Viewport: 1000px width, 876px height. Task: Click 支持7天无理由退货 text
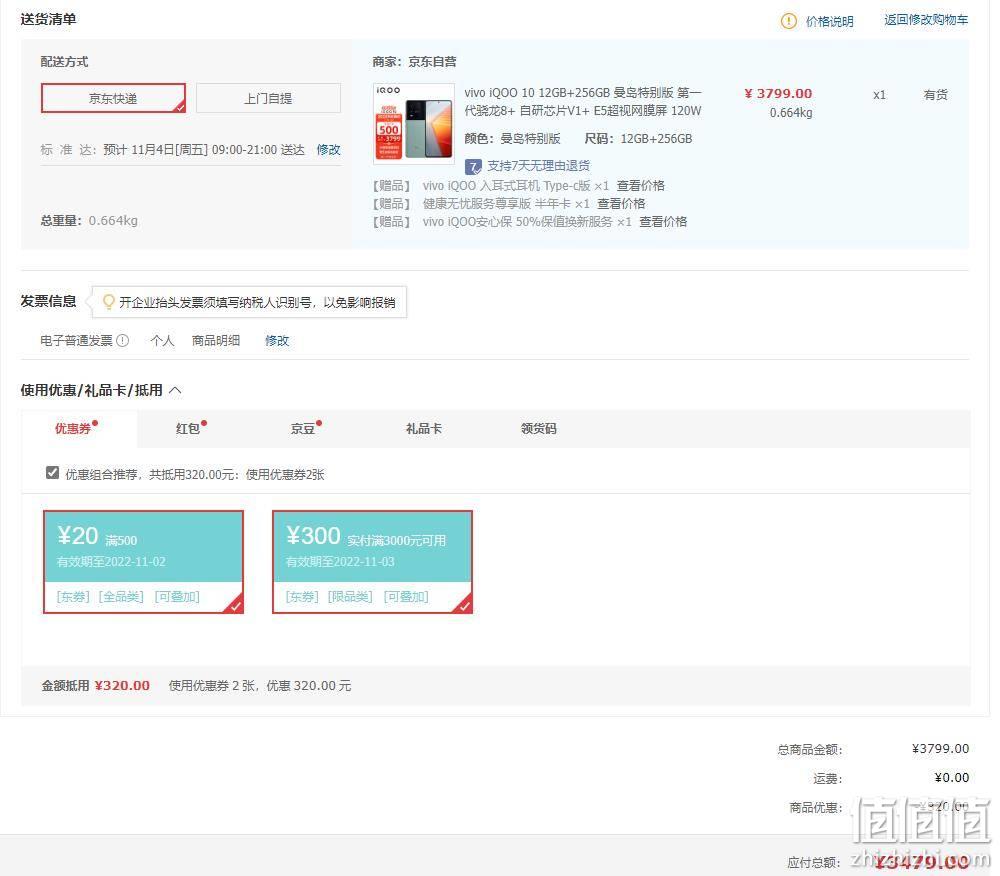click(538, 166)
